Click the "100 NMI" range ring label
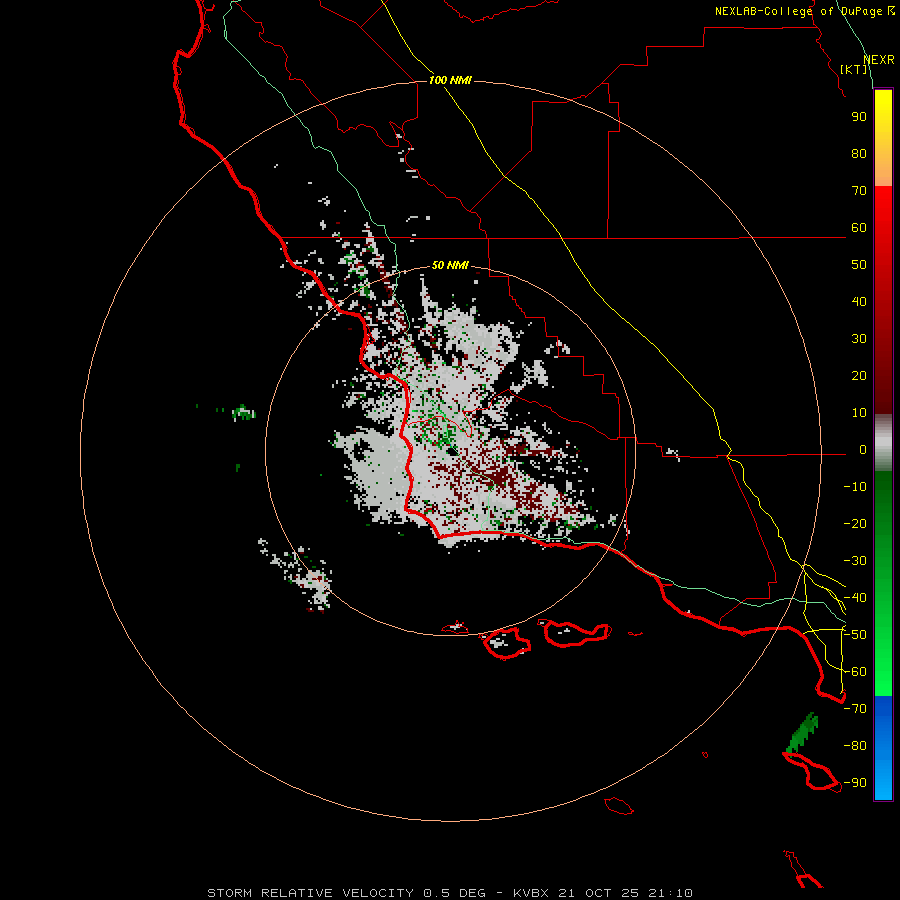900x900 pixels. 450,80
